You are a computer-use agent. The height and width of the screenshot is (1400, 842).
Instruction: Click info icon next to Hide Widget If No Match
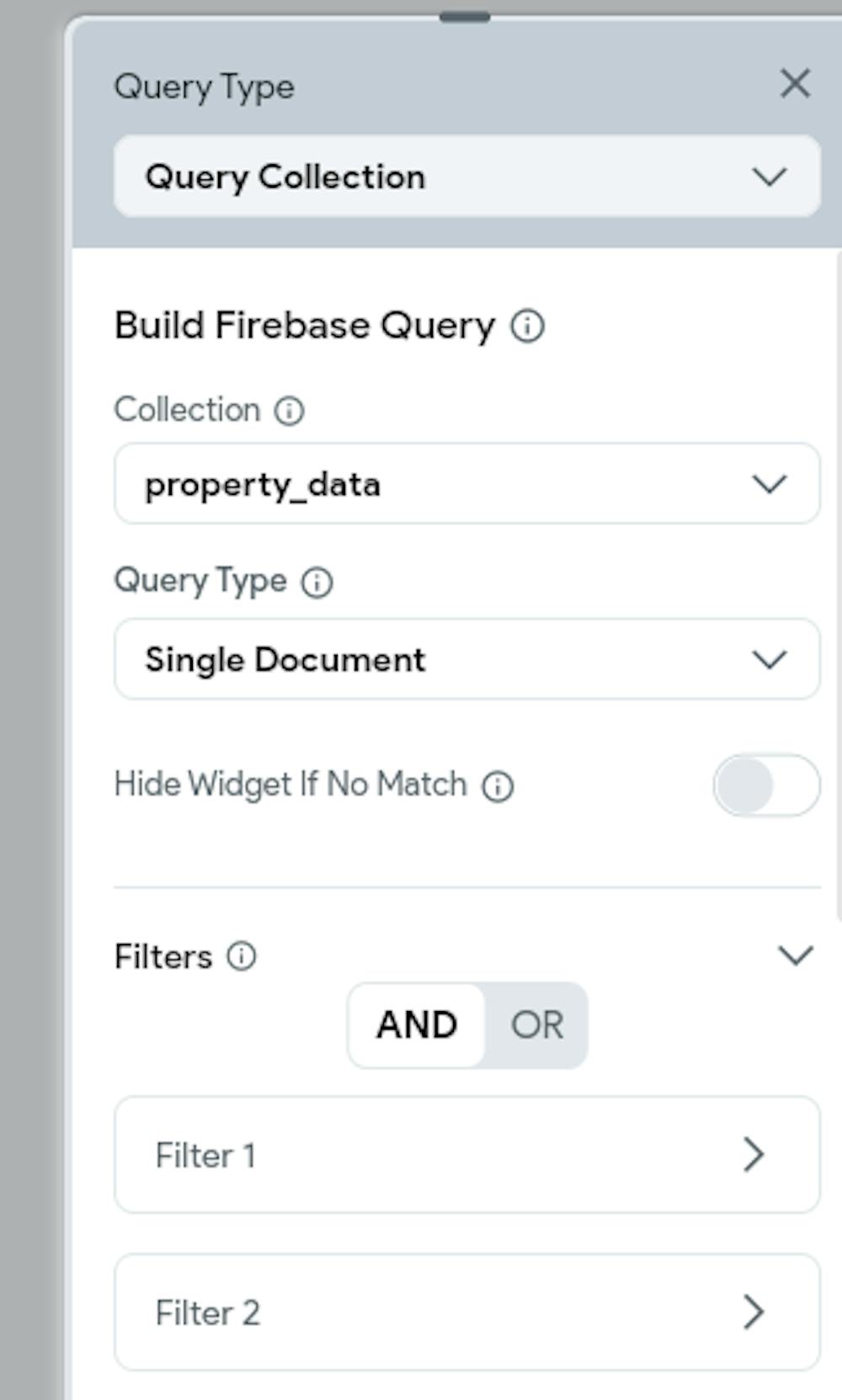click(498, 786)
